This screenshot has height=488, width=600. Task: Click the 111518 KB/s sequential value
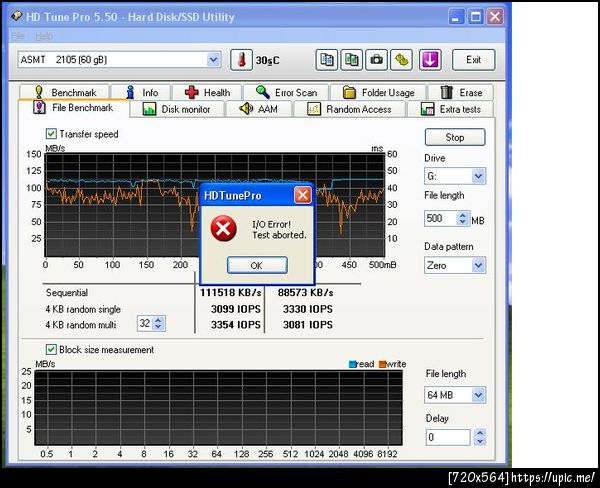pos(230,293)
